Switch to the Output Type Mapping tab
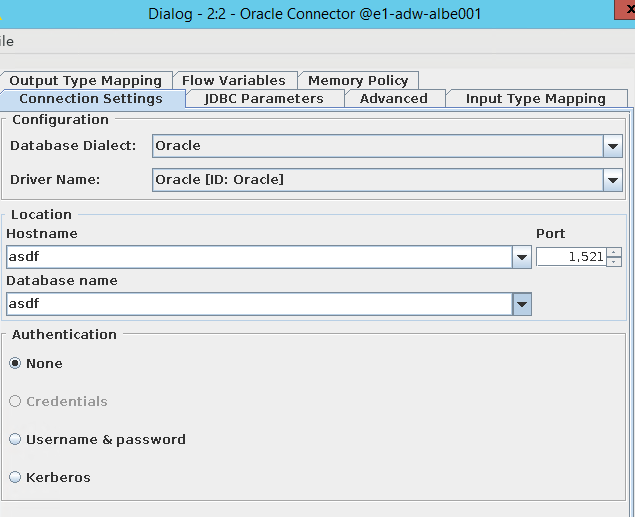 [x=85, y=81]
